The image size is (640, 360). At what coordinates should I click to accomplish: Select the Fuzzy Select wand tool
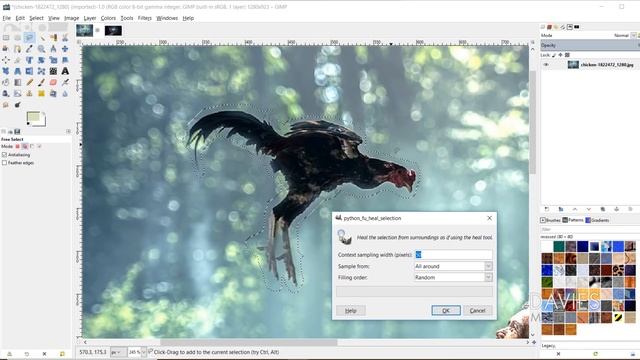pyautogui.click(x=41, y=38)
